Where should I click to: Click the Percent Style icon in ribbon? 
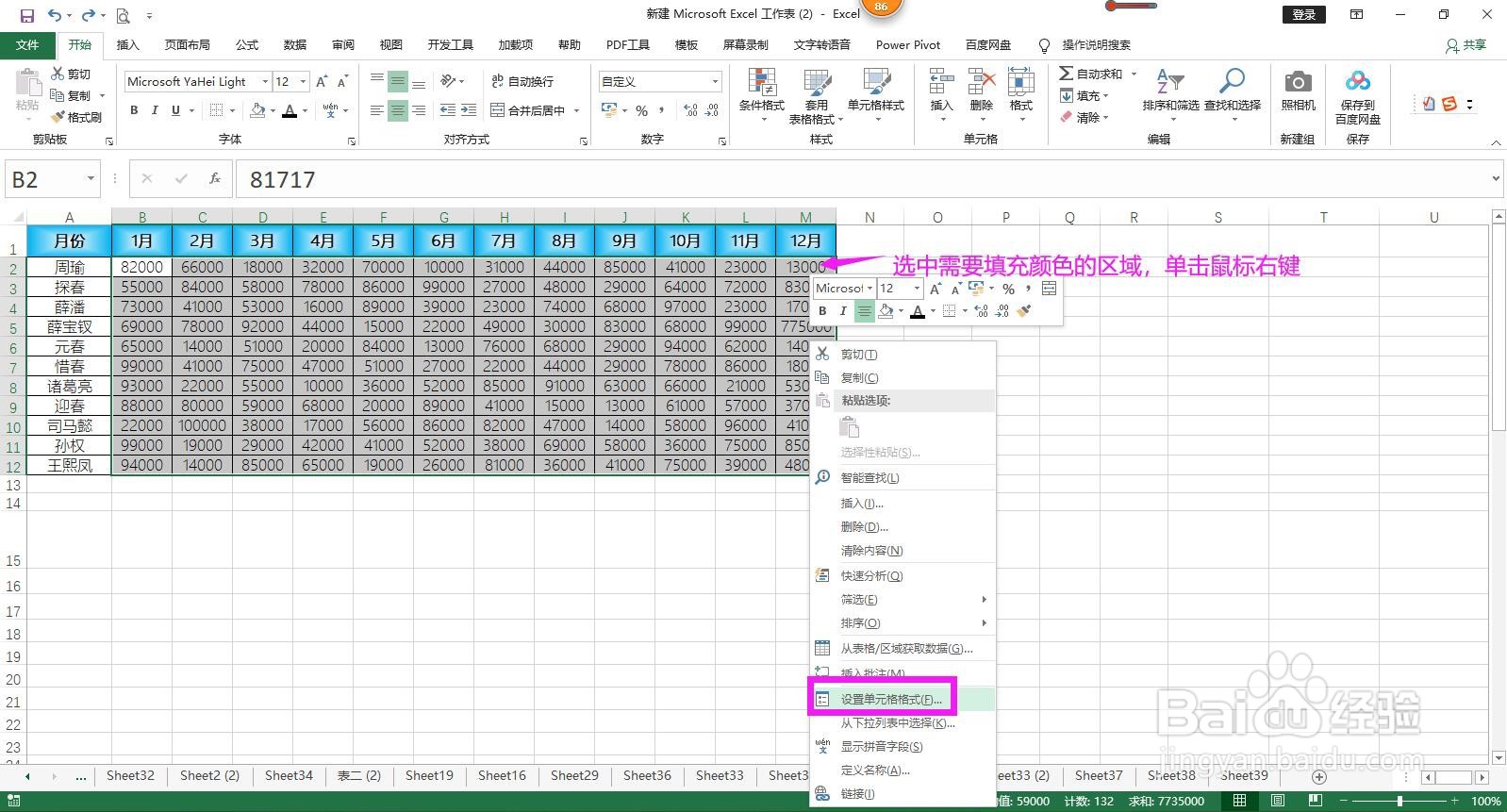(641, 110)
